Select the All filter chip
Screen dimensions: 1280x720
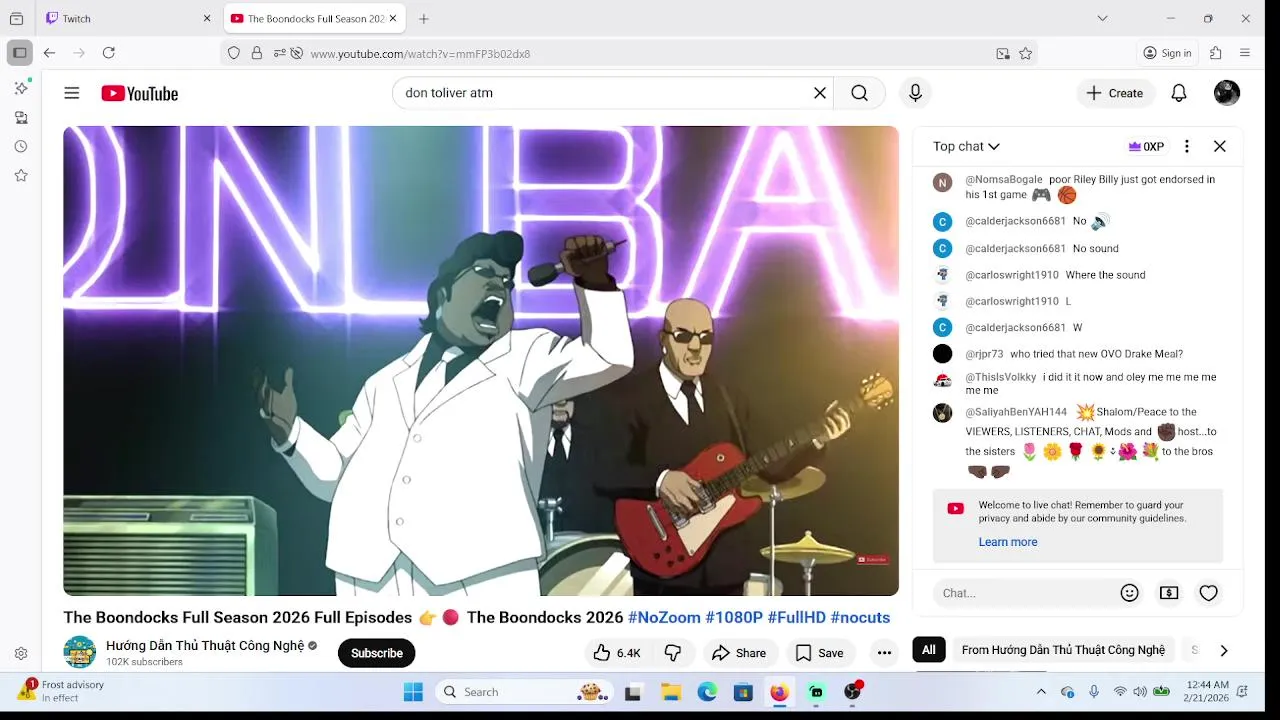pyautogui.click(x=929, y=650)
